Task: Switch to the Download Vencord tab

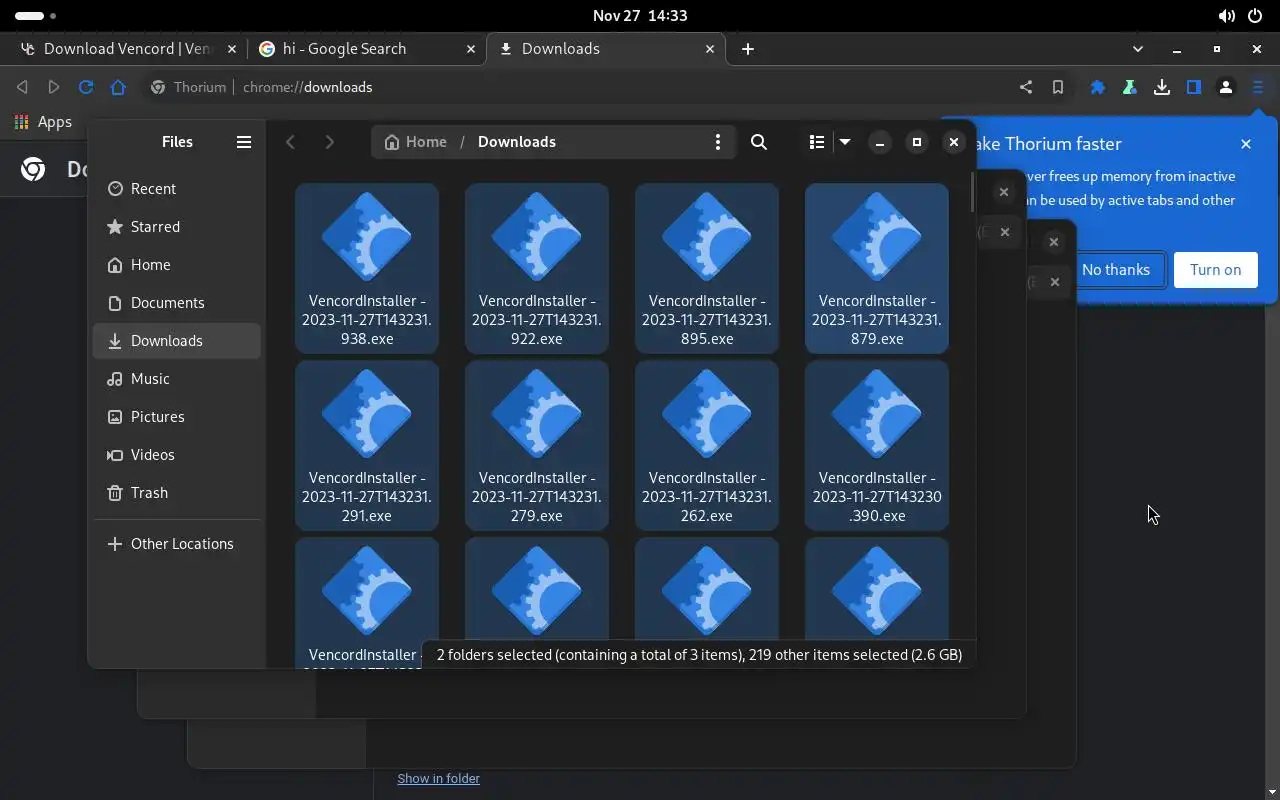Action: (126, 48)
